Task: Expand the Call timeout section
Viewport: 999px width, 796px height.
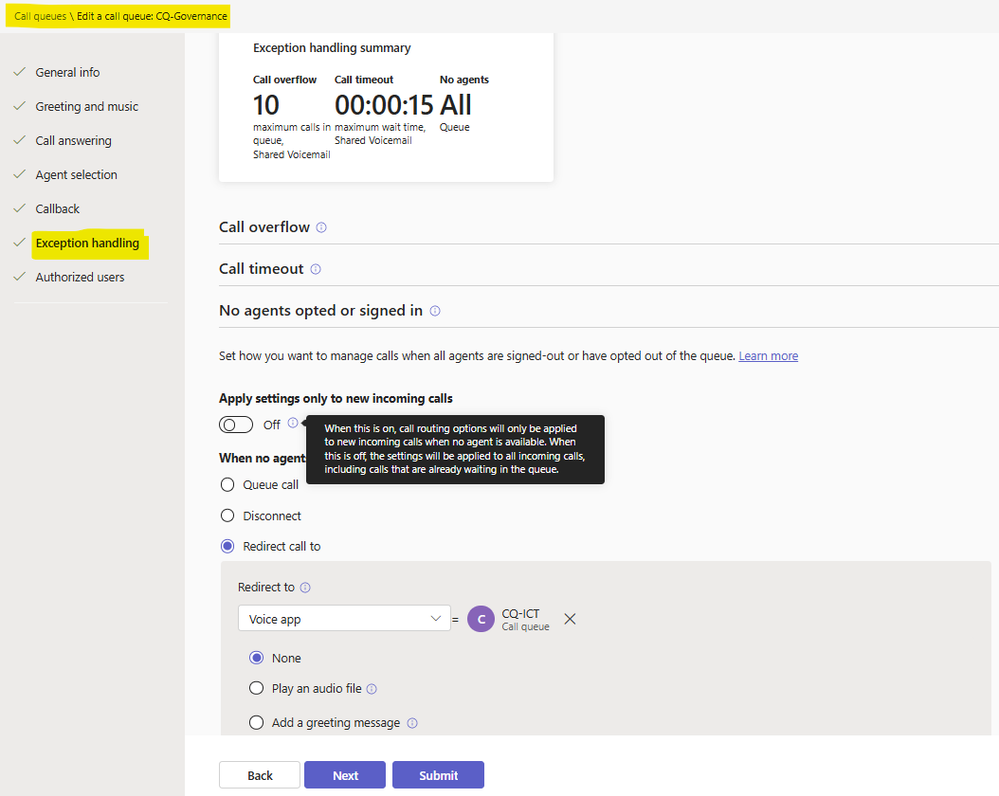Action: pos(608,269)
